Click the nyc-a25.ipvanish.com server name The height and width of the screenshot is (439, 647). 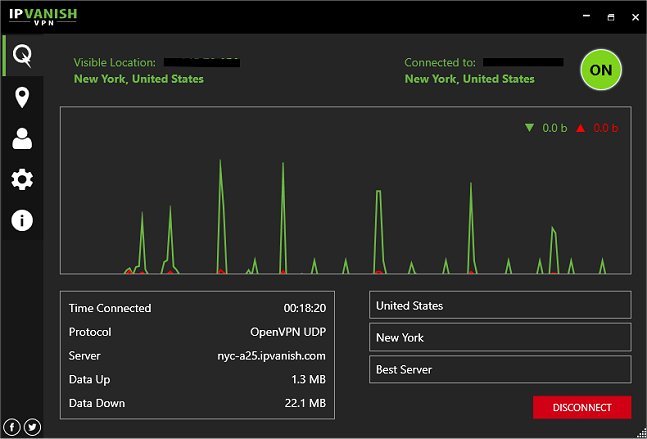point(272,356)
